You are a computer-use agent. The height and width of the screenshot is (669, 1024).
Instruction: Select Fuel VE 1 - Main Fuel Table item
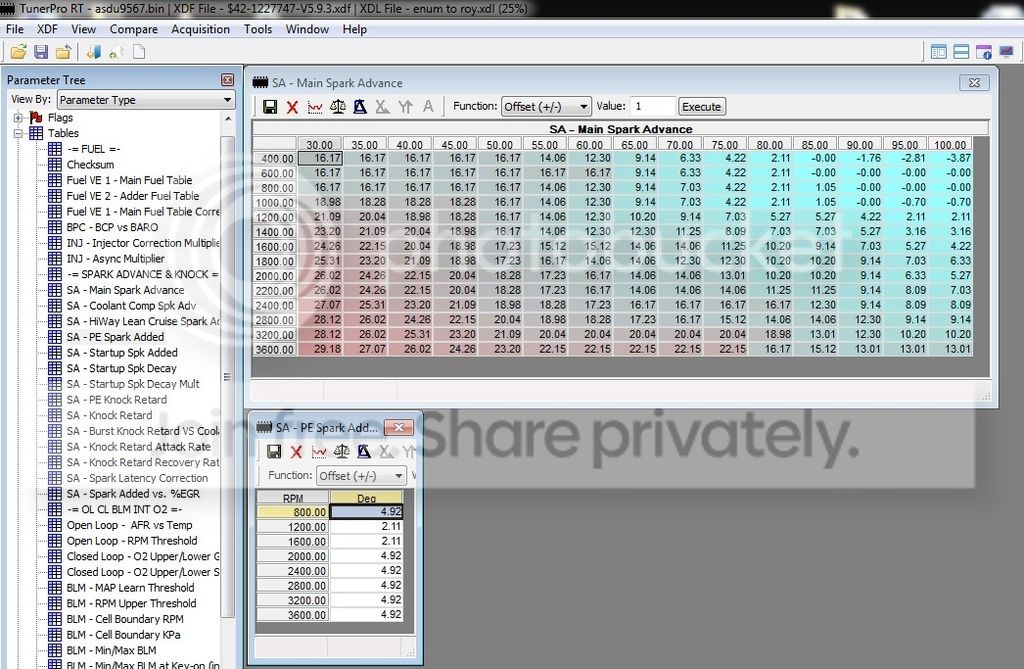coord(129,180)
